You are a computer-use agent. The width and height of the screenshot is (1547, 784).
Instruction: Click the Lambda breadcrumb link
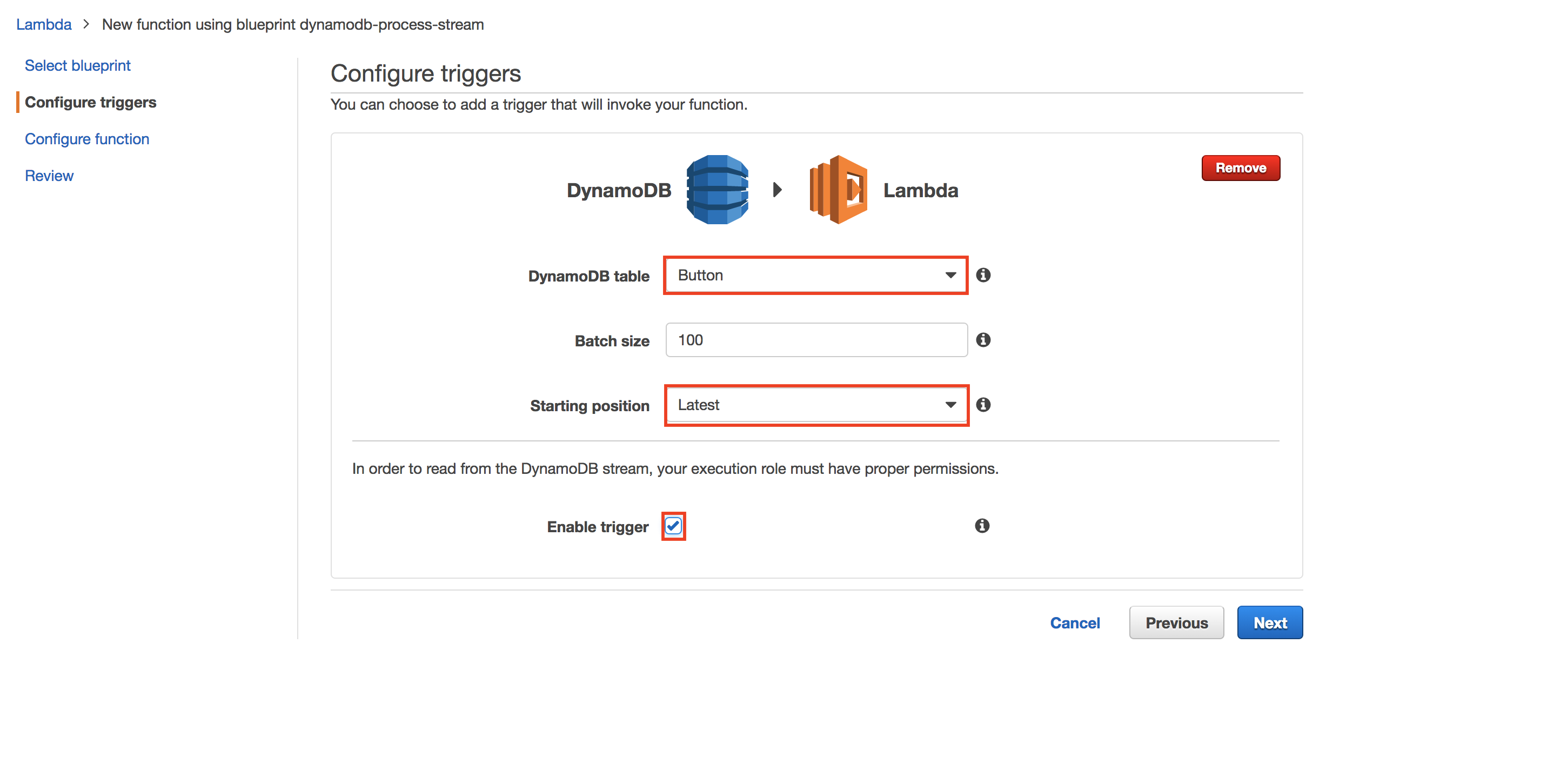point(44,25)
